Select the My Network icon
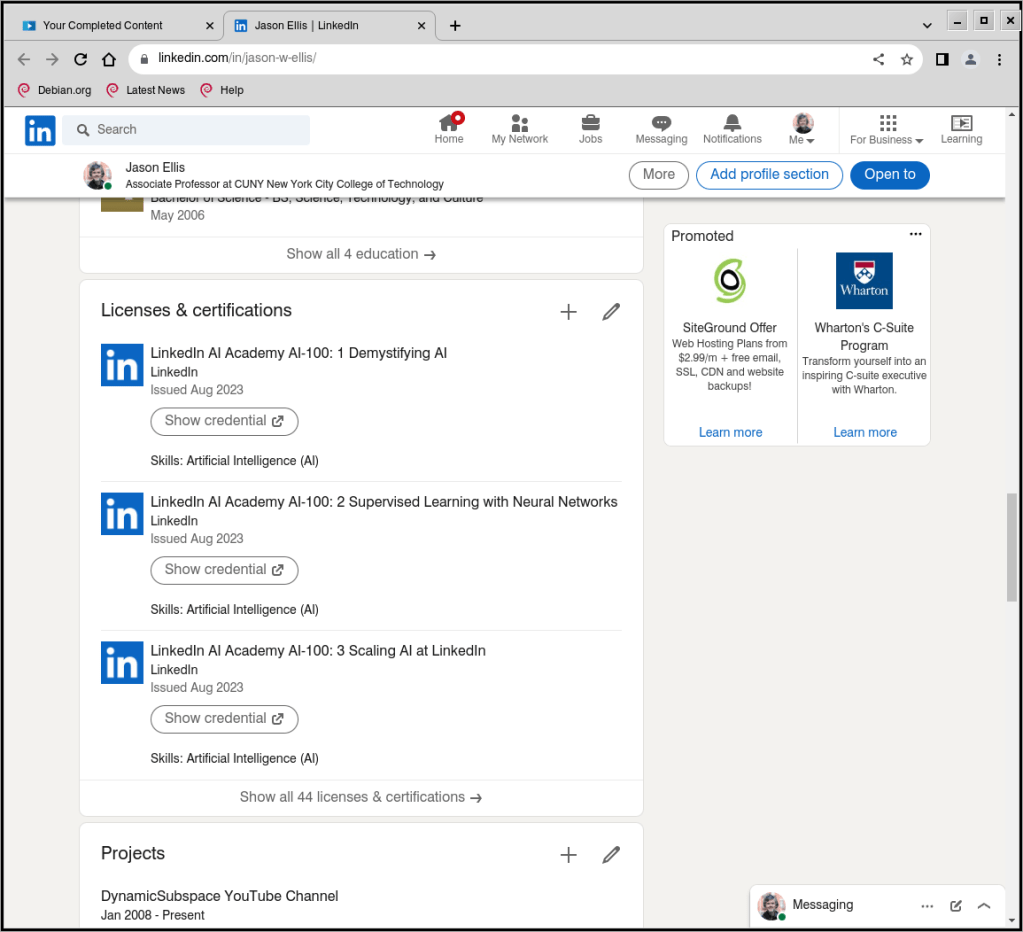1023x932 pixels. click(519, 128)
